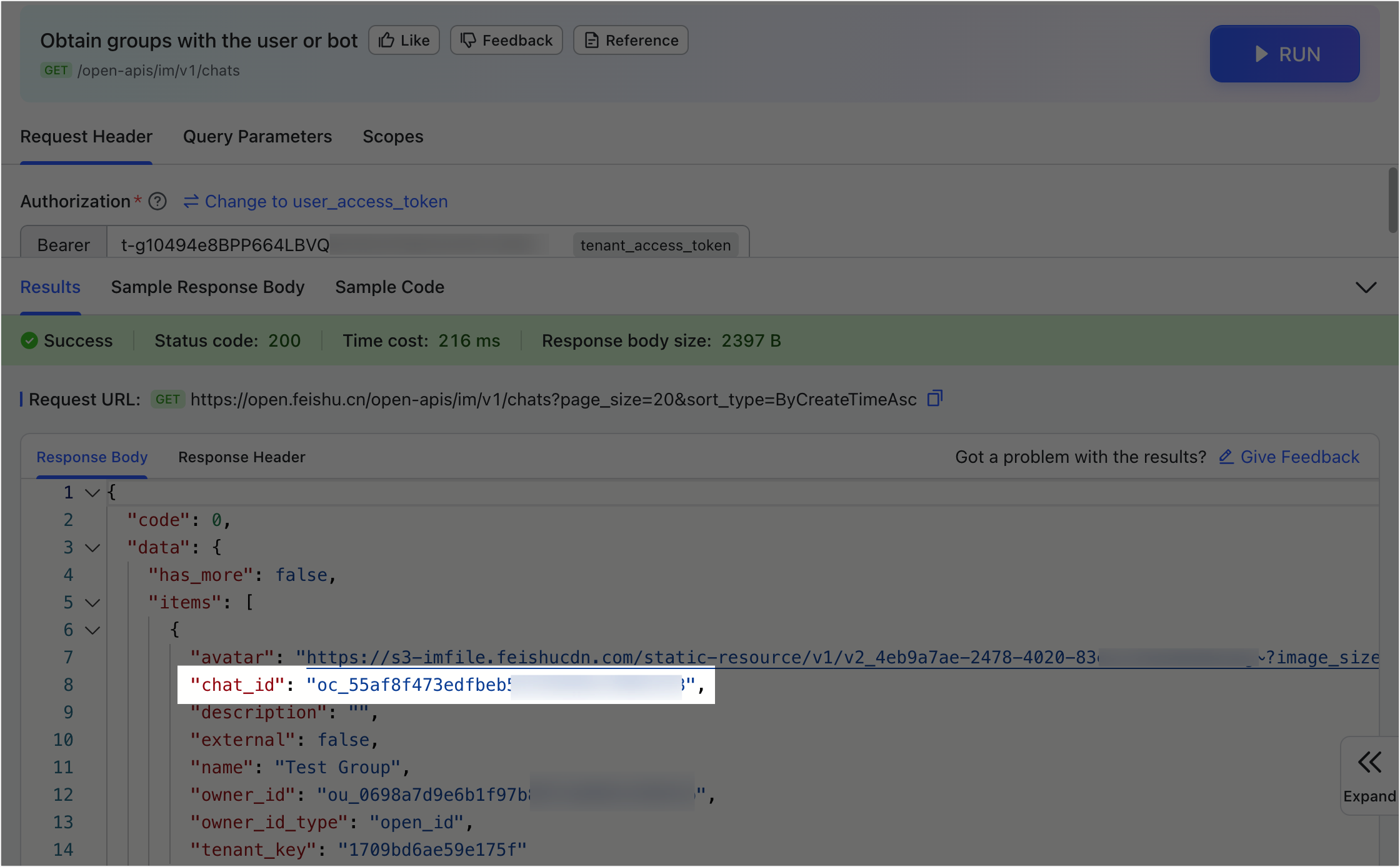
Task: Collapse the item object at line 6
Action: (92, 630)
